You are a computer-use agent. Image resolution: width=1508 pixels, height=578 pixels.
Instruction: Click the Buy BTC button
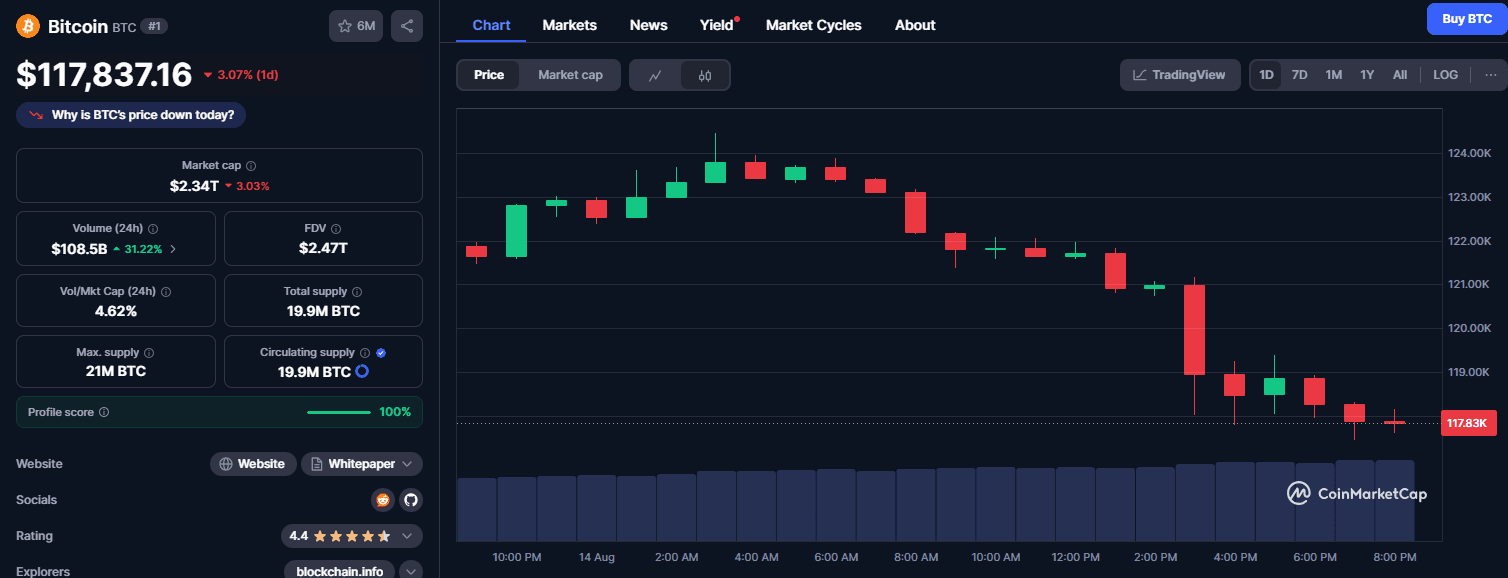(x=1467, y=19)
